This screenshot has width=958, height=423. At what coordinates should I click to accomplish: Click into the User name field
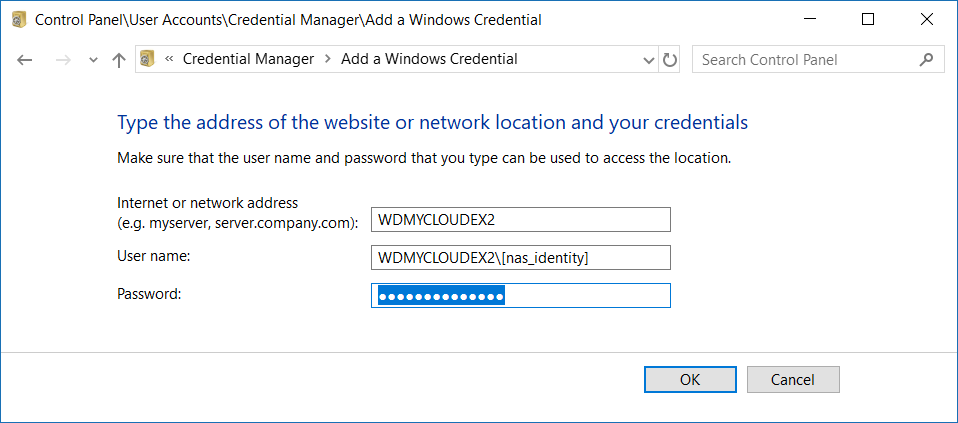point(520,258)
